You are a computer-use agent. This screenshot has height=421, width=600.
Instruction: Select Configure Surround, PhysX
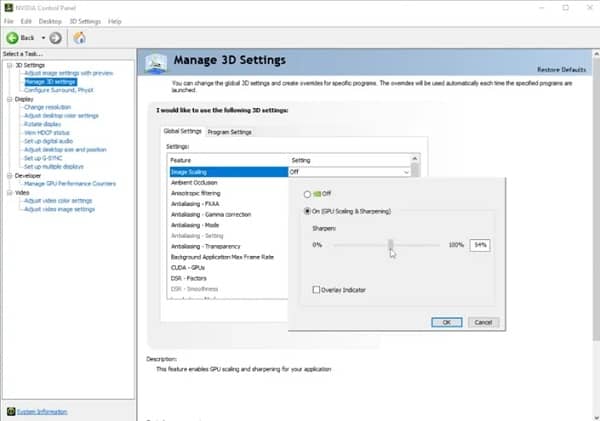pos(59,90)
